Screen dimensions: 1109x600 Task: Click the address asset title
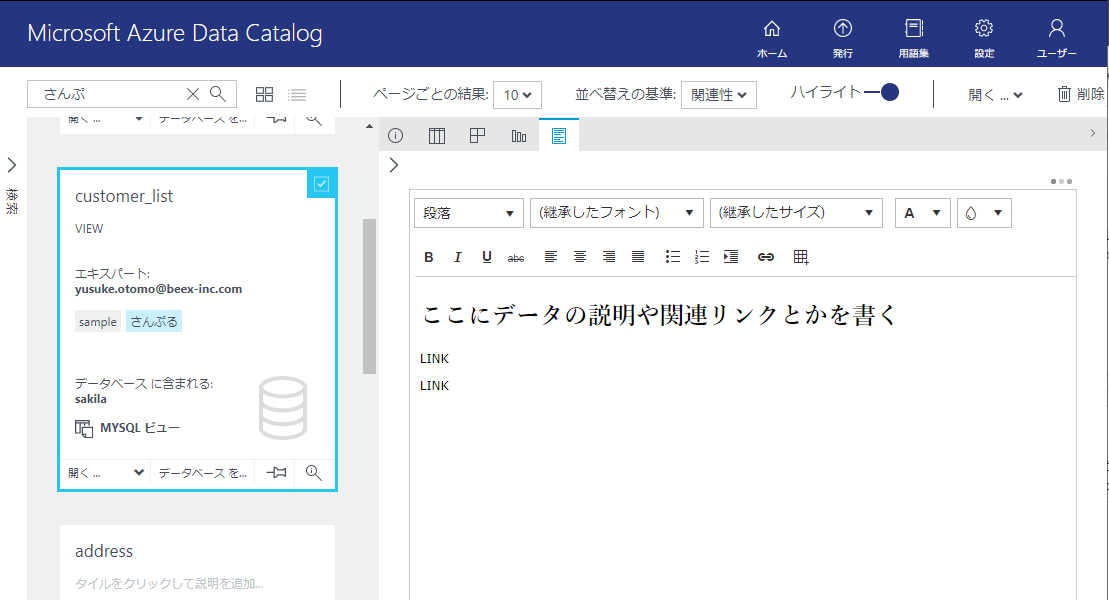(x=104, y=551)
